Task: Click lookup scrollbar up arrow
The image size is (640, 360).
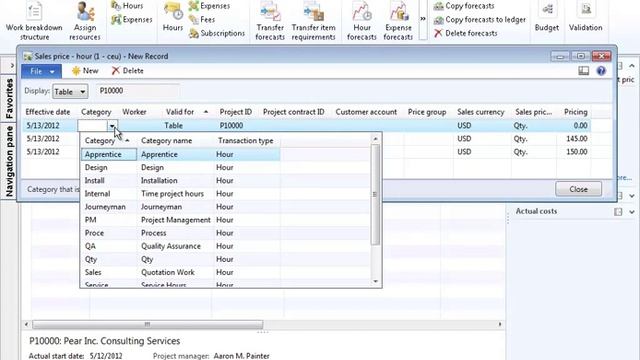Action: coord(375,139)
